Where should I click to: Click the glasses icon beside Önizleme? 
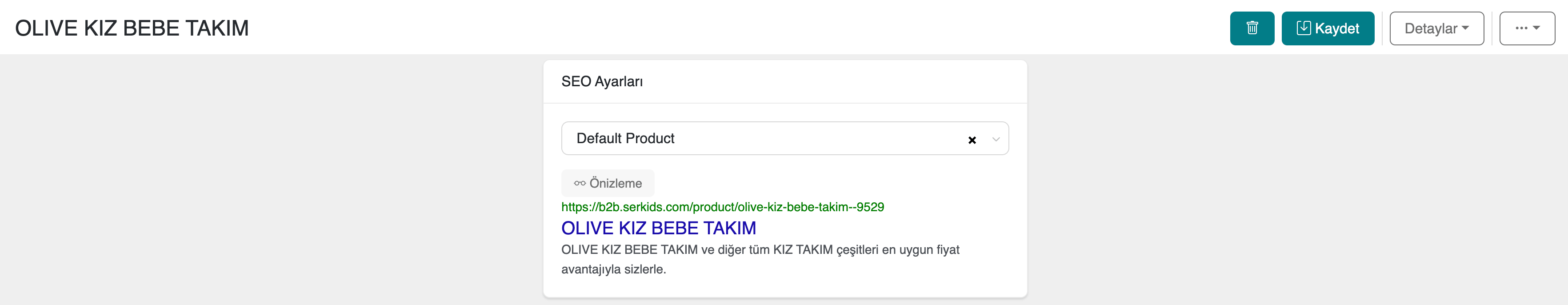580,183
